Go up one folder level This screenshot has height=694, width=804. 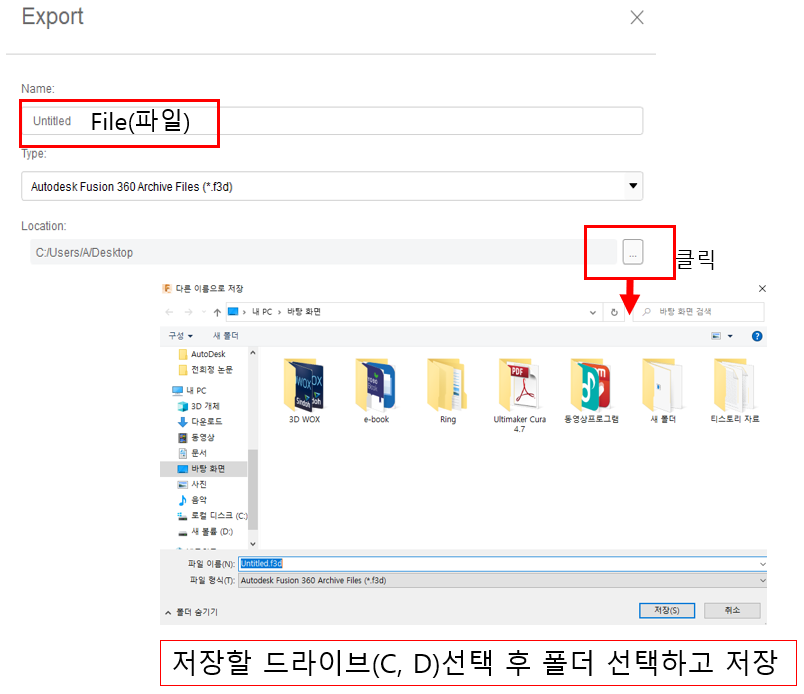(217, 312)
